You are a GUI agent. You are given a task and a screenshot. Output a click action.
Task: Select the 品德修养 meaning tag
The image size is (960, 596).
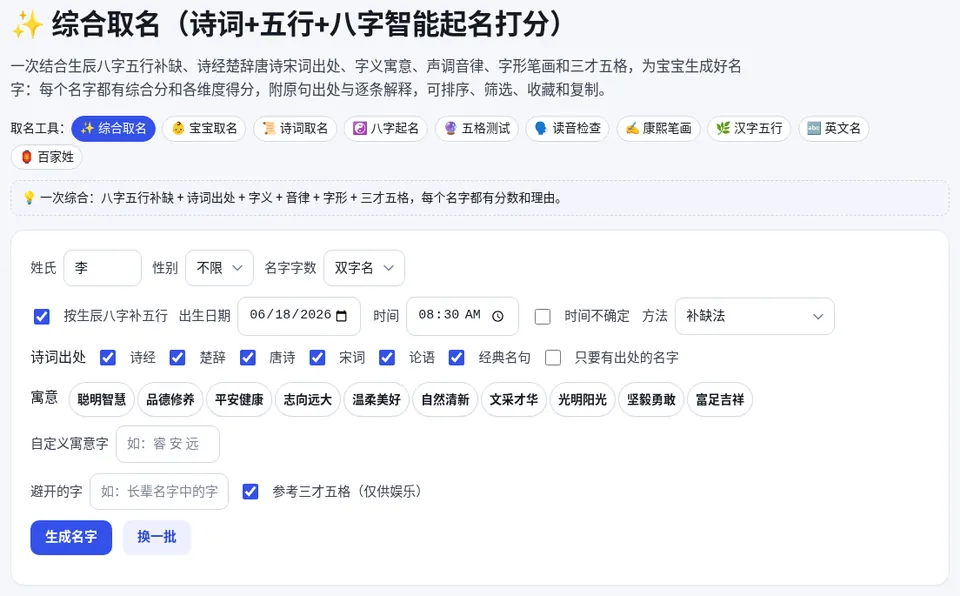point(170,399)
